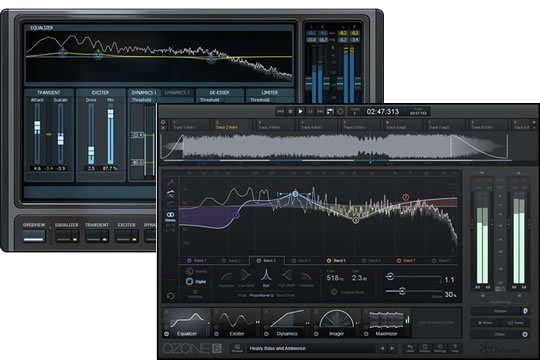Select the Proportional Q bell option
The height and width of the screenshot is (360, 540).
click(262, 295)
